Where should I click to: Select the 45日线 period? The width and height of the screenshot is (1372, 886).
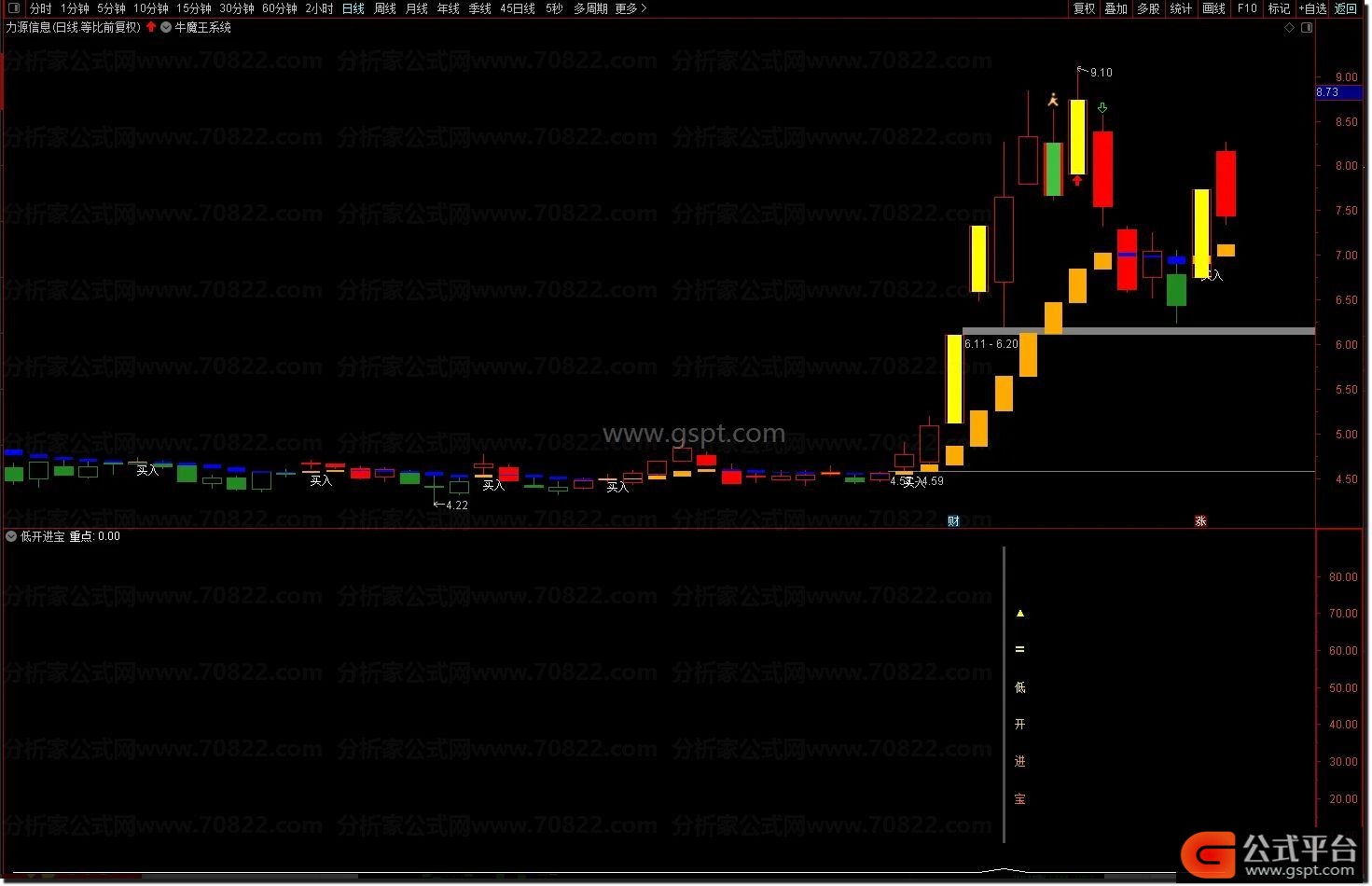pyautogui.click(x=518, y=8)
